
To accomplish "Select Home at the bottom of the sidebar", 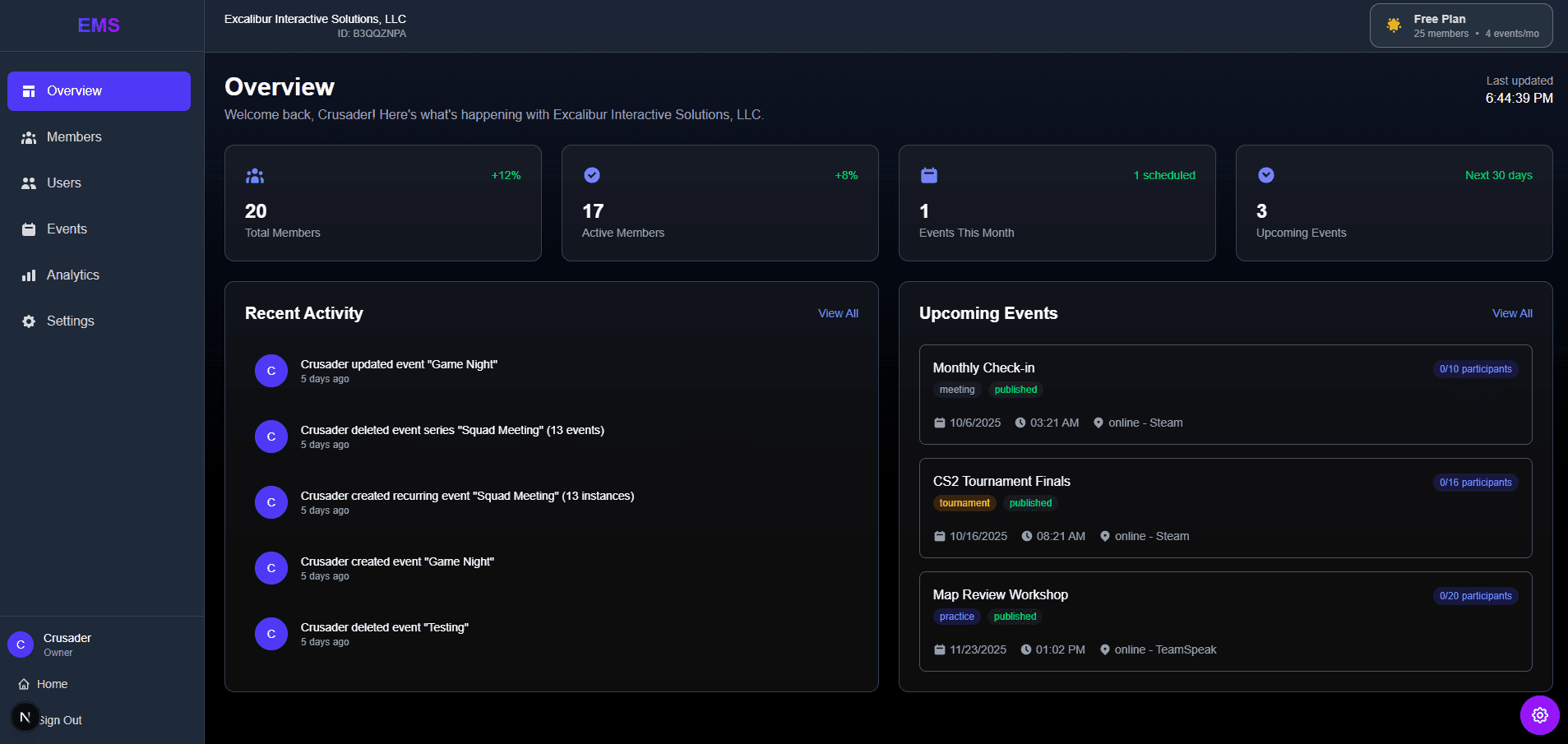I will [51, 683].
